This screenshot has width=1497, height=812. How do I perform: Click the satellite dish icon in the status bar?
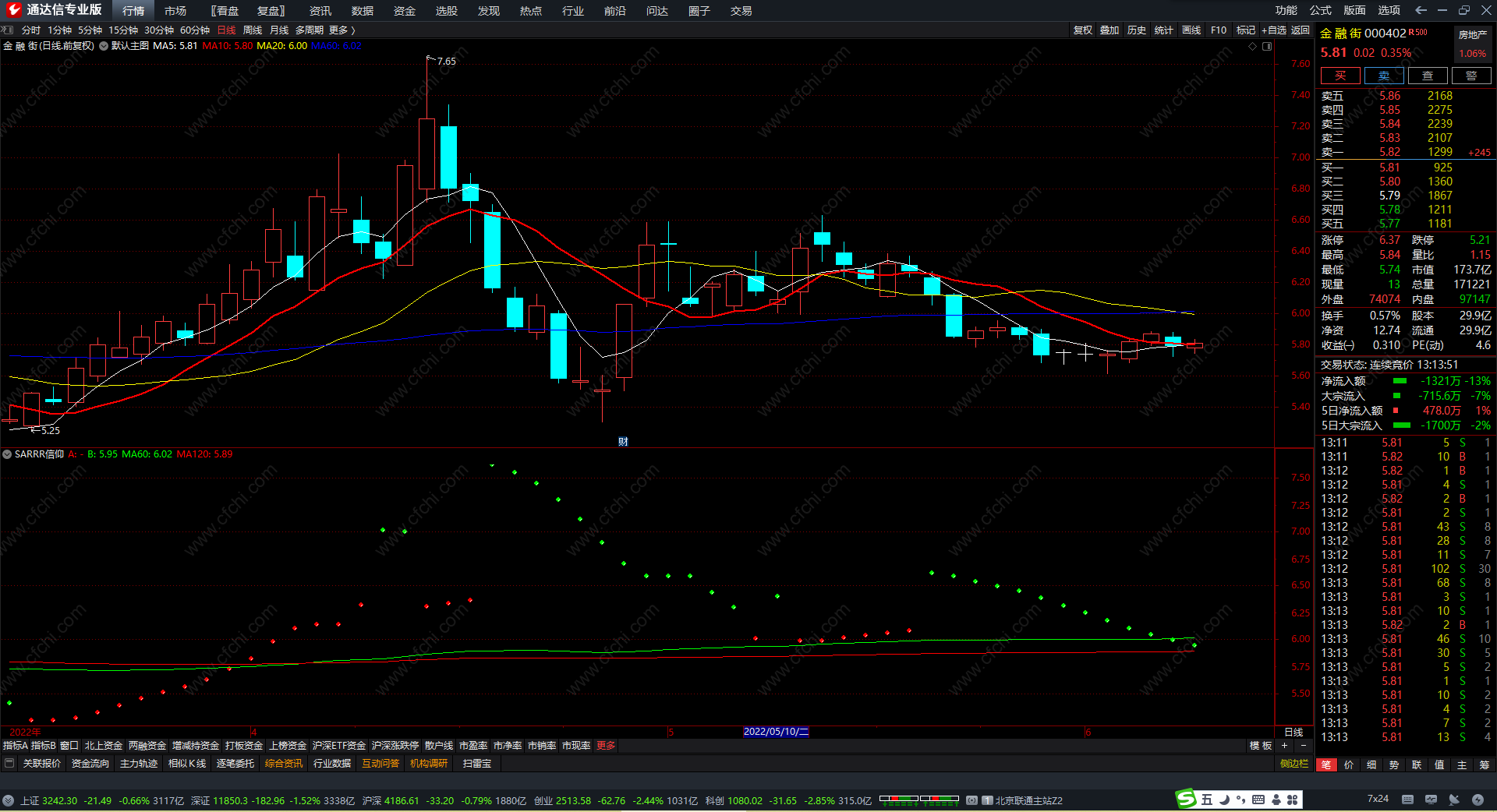click(1454, 800)
